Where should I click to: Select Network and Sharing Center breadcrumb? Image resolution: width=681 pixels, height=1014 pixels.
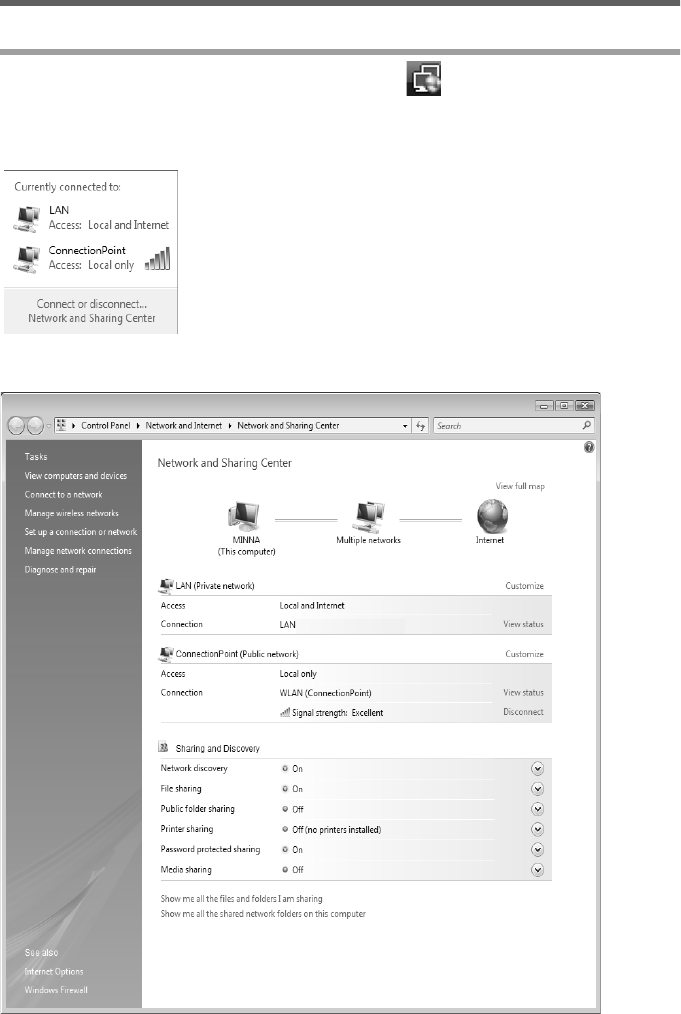[x=288, y=426]
